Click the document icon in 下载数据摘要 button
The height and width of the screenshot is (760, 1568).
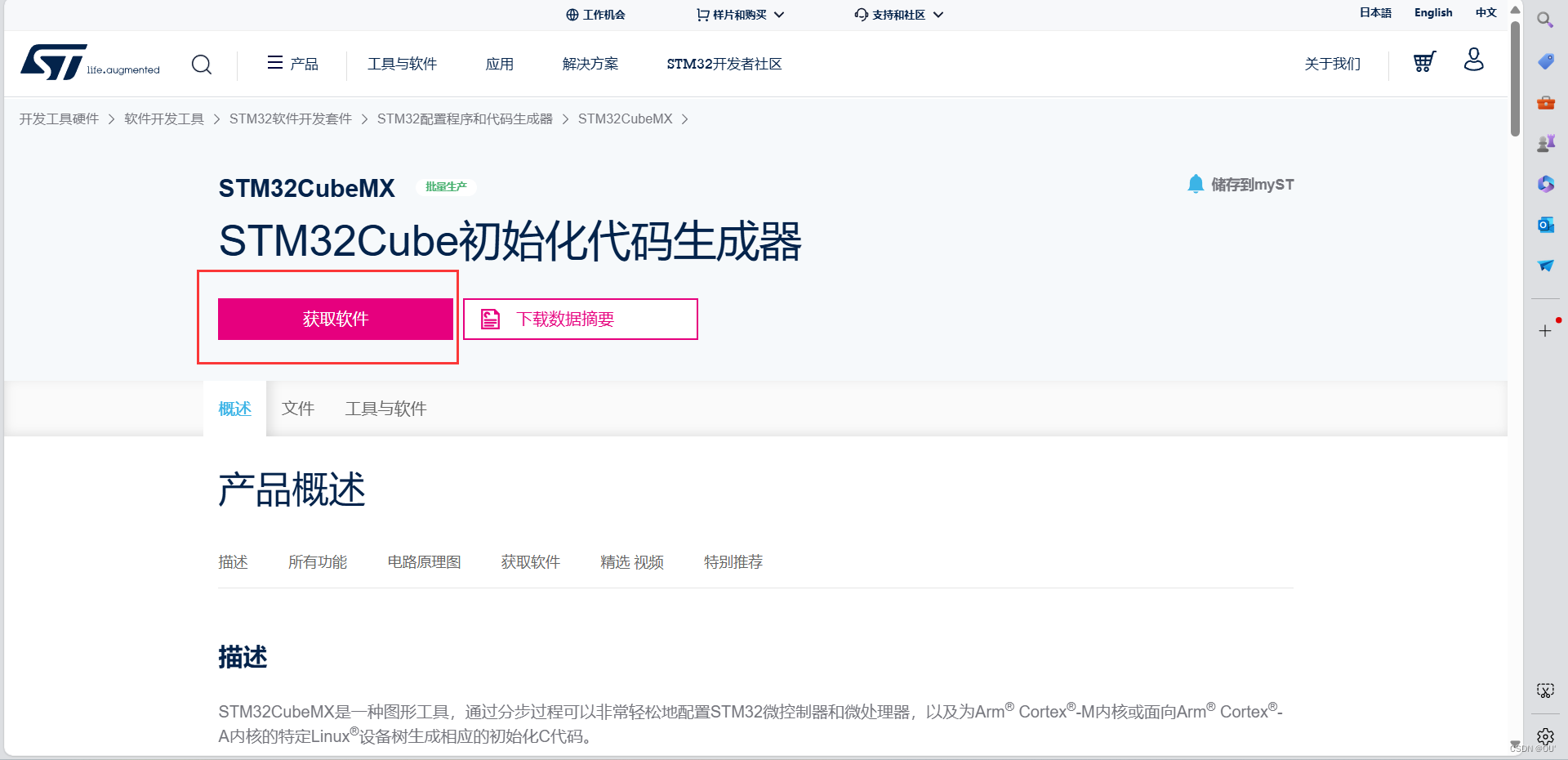point(490,319)
